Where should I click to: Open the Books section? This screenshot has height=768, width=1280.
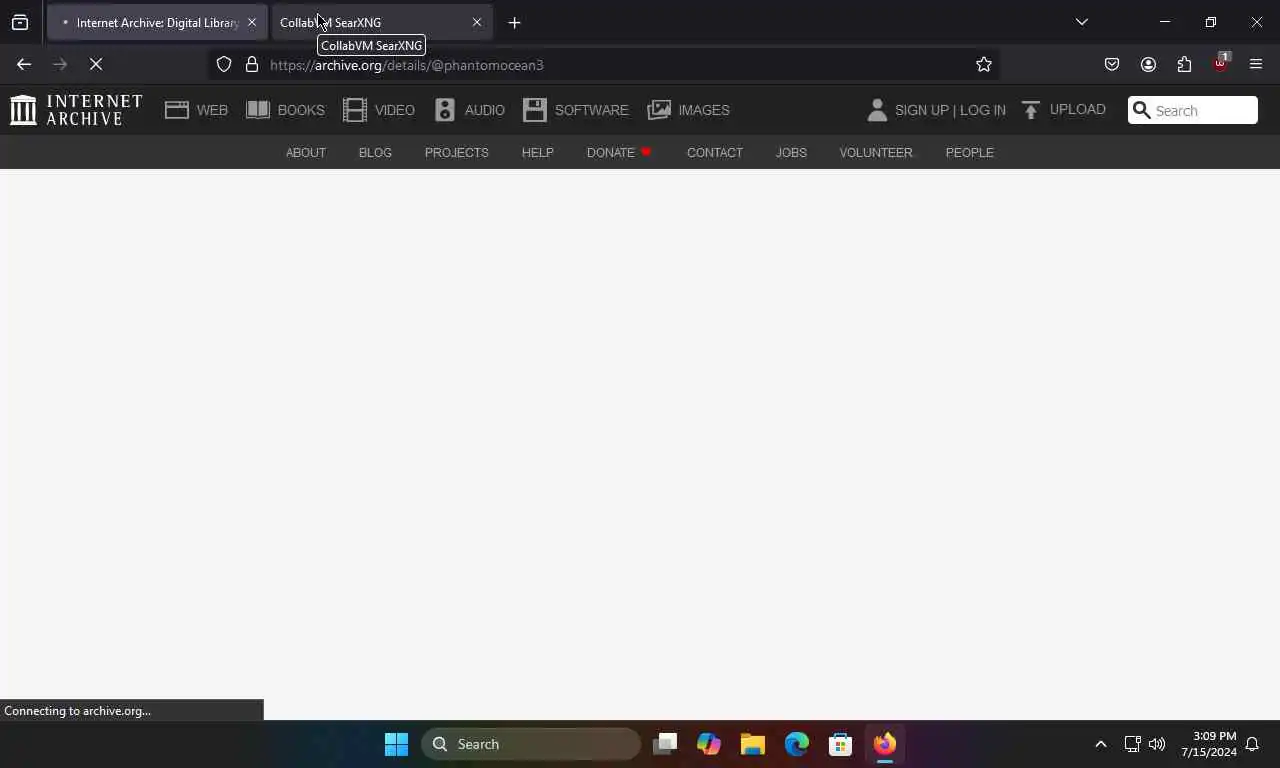click(x=285, y=110)
